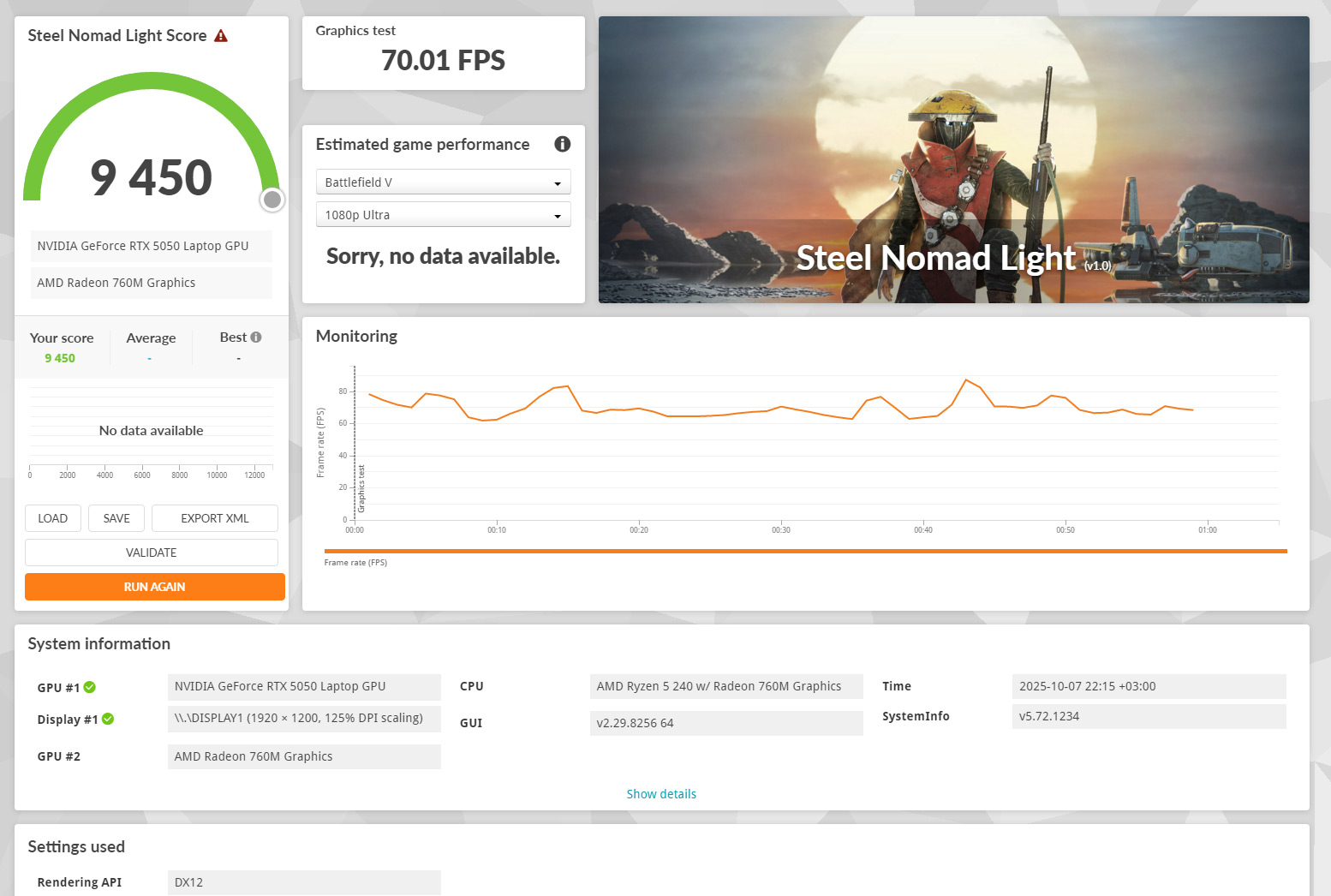Click EXPORT XML button
1331x896 pixels.
[214, 518]
